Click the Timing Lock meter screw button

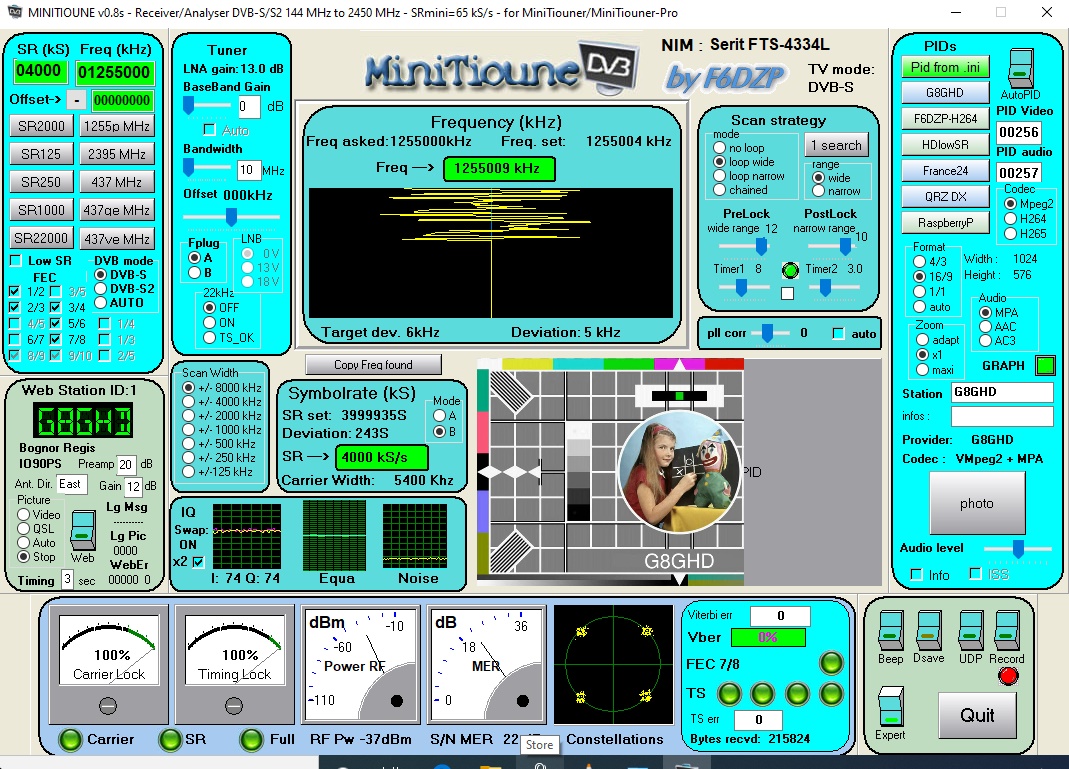coord(234,706)
